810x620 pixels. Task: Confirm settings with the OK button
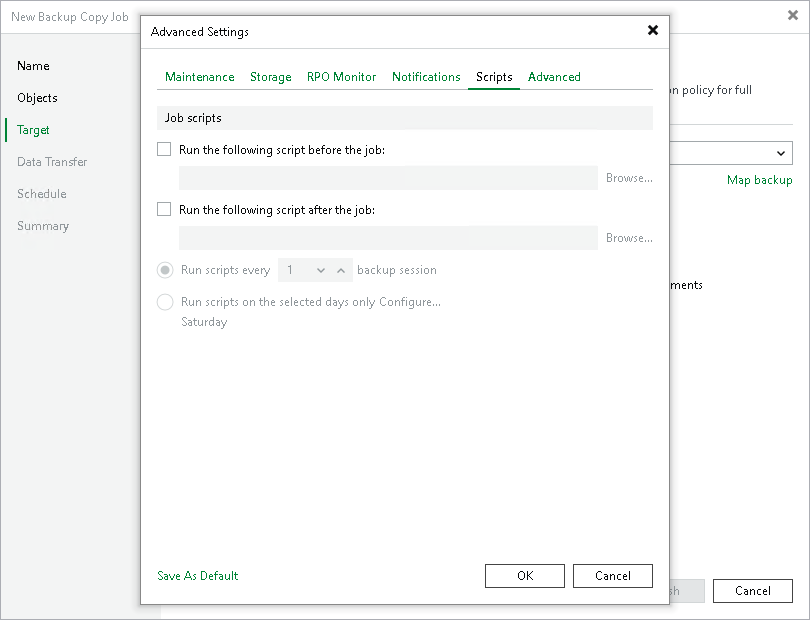click(x=524, y=576)
